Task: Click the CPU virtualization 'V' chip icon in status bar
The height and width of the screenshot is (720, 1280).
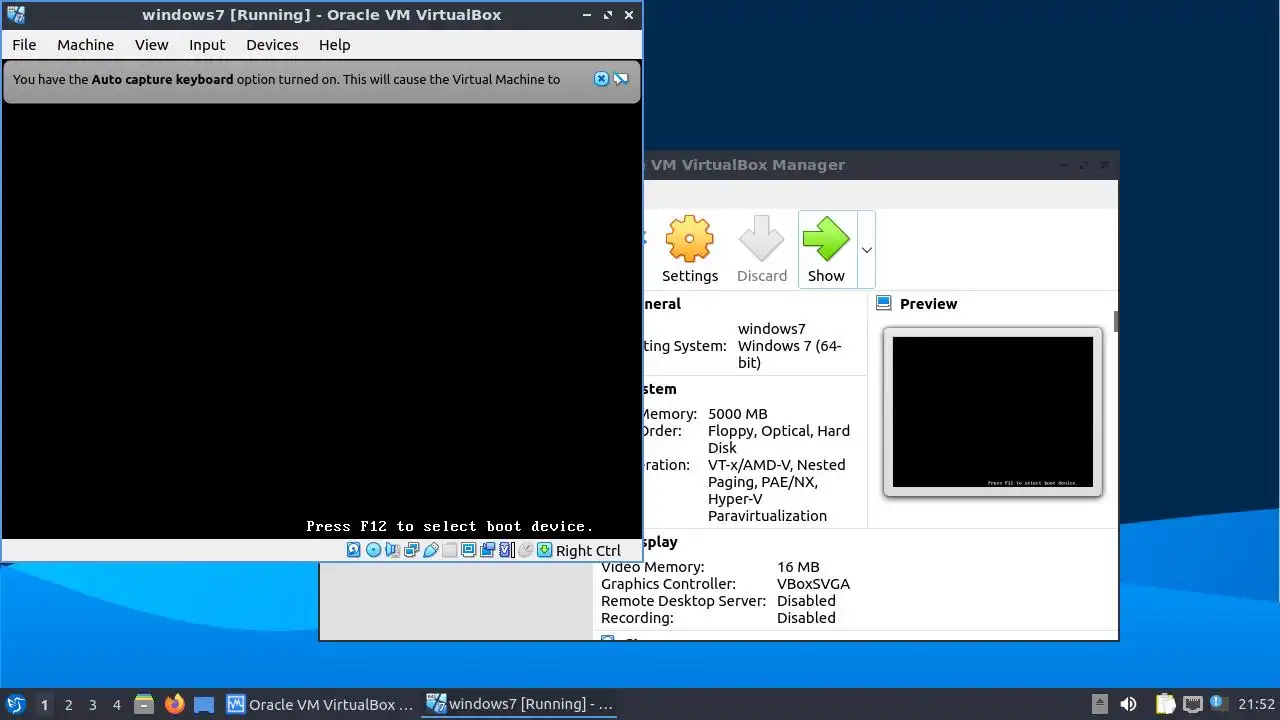Action: point(506,550)
